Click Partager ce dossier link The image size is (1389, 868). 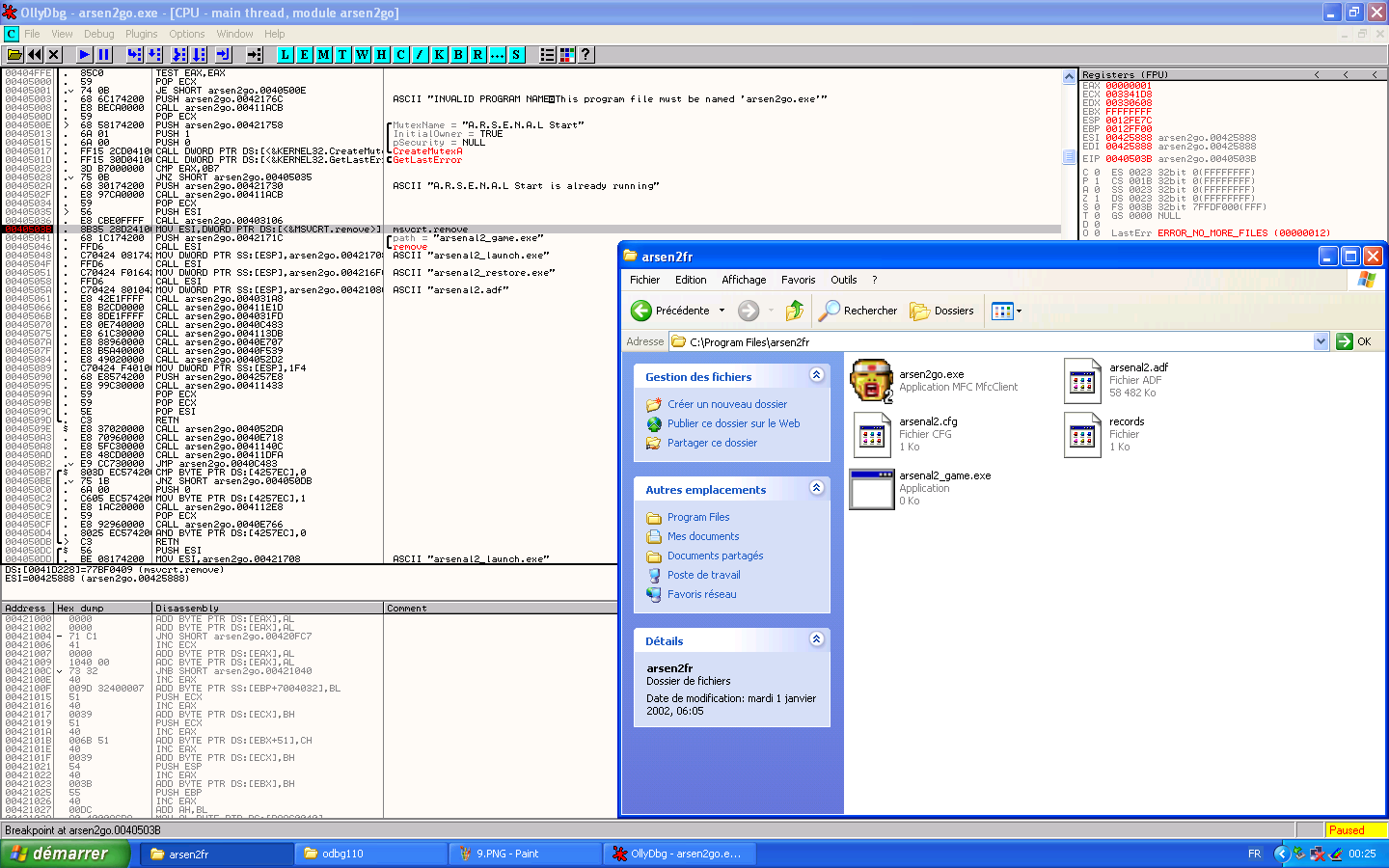click(713, 443)
